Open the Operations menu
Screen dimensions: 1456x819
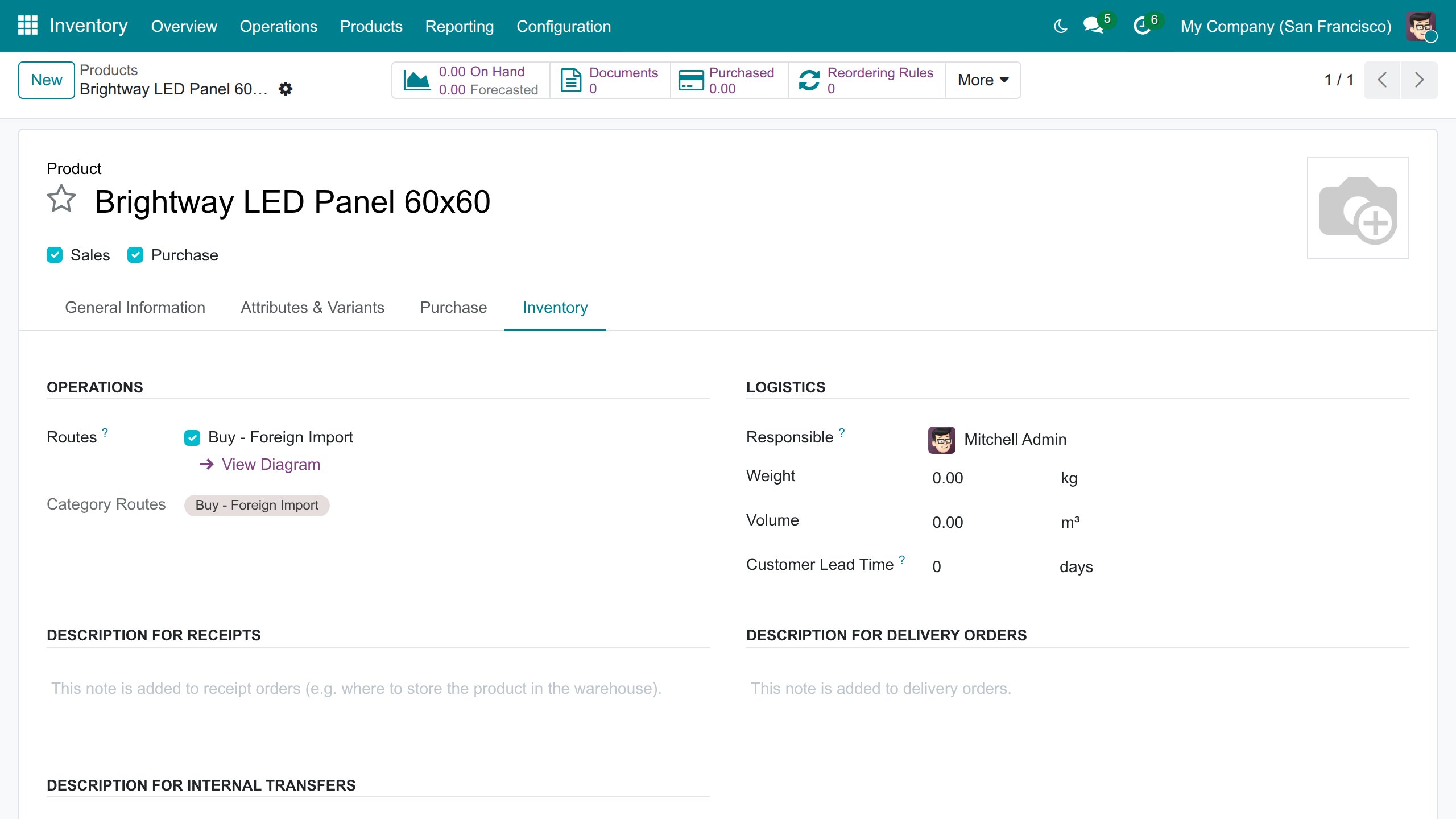(x=279, y=26)
